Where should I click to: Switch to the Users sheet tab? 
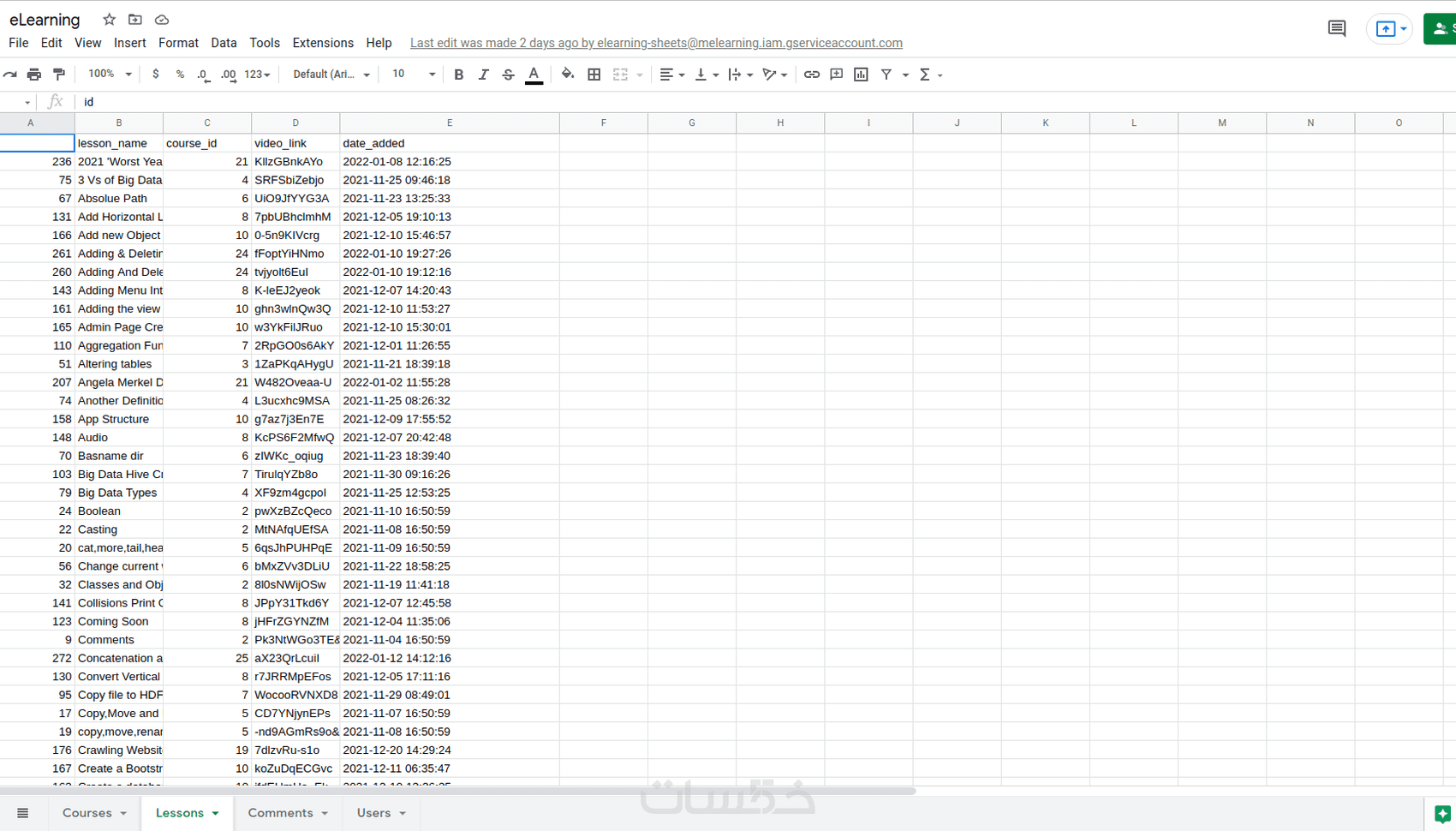[x=374, y=812]
